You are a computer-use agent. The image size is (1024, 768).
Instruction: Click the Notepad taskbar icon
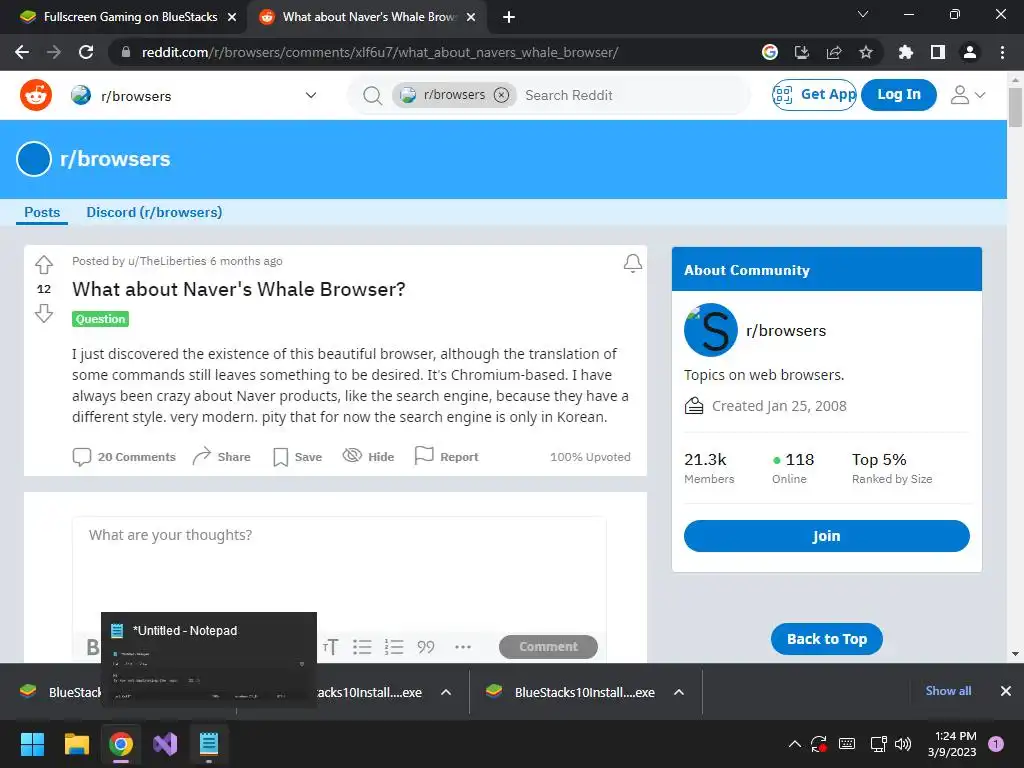click(x=208, y=744)
